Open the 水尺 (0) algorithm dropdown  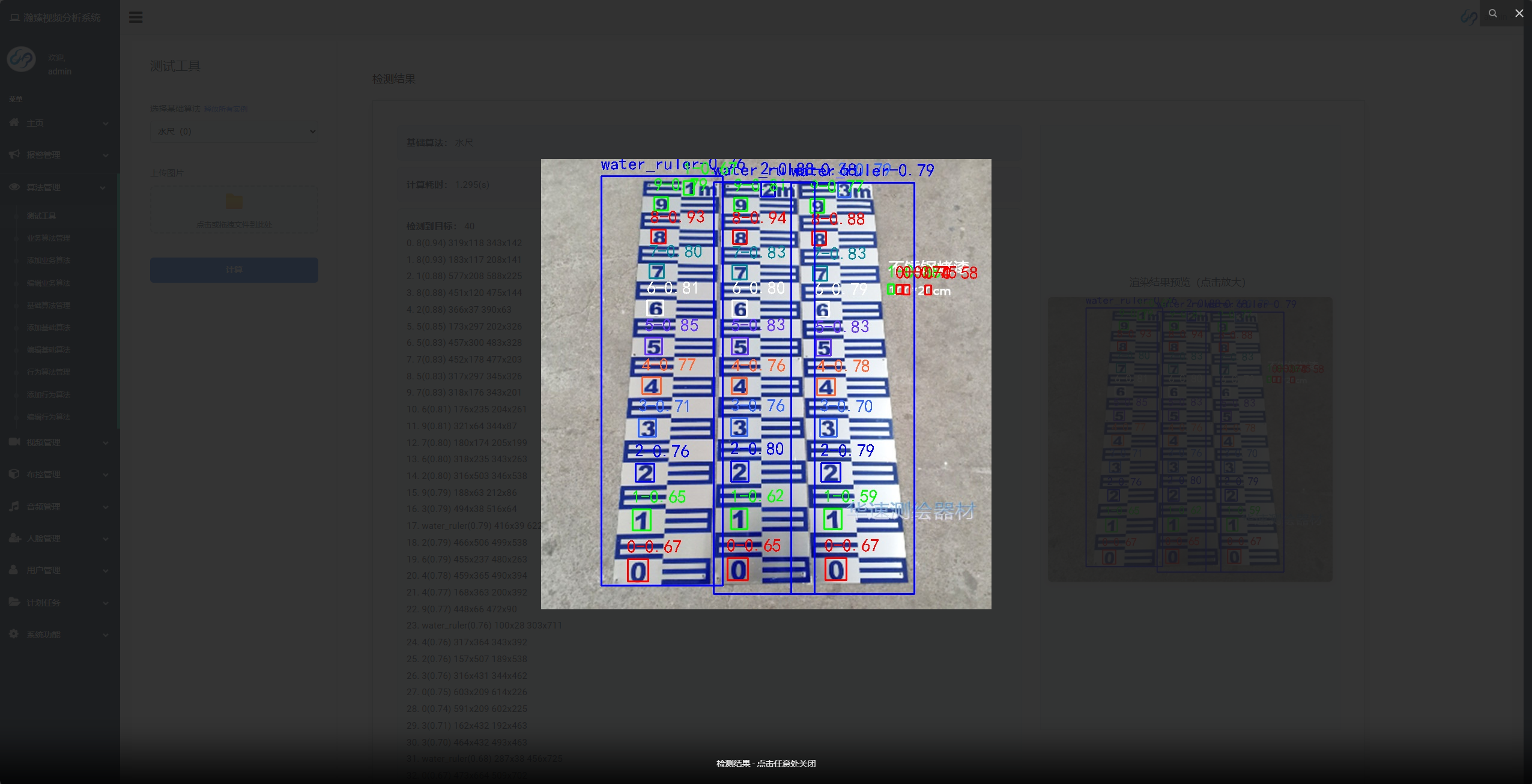click(x=234, y=131)
